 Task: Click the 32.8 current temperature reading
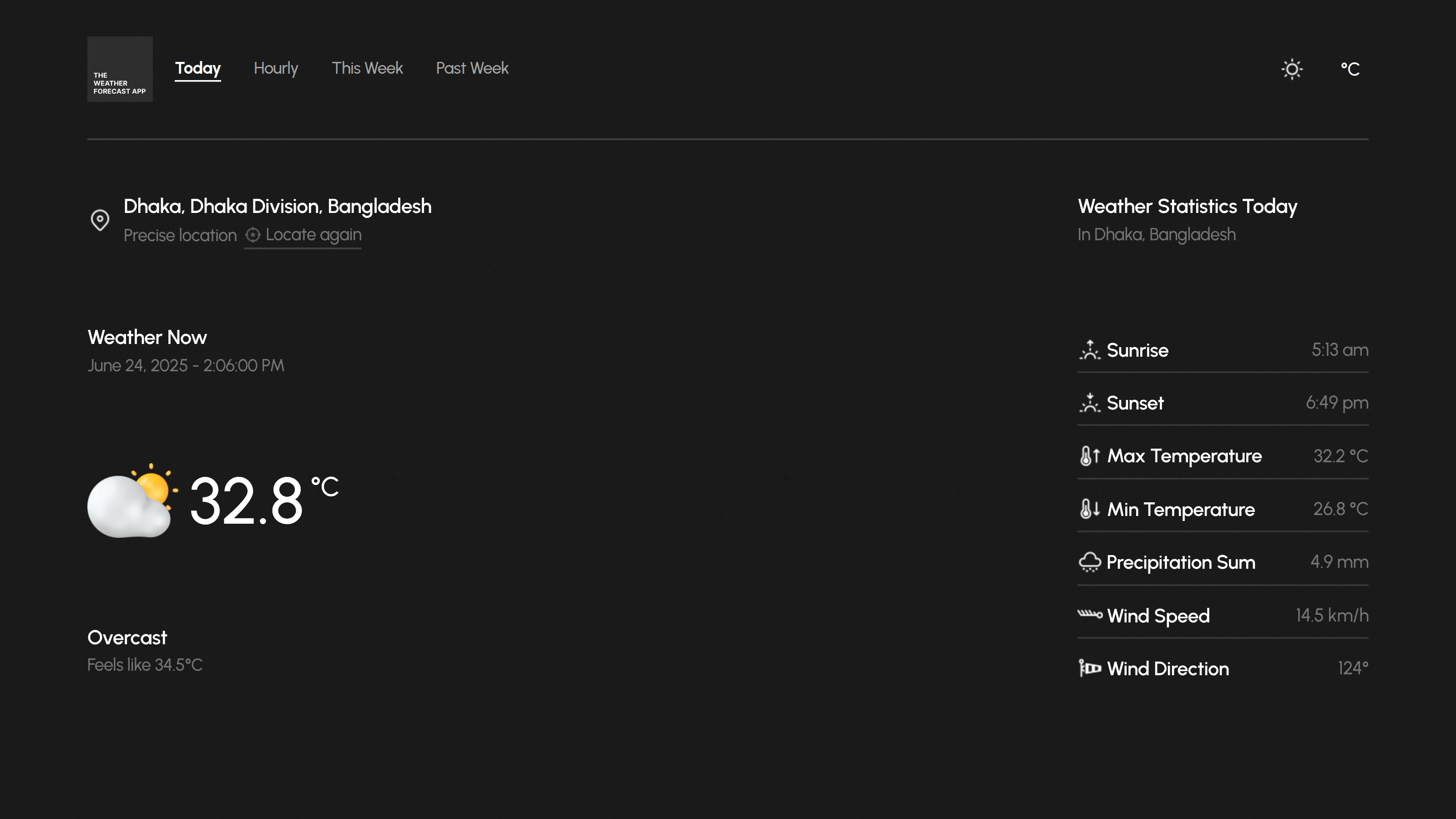tap(247, 501)
